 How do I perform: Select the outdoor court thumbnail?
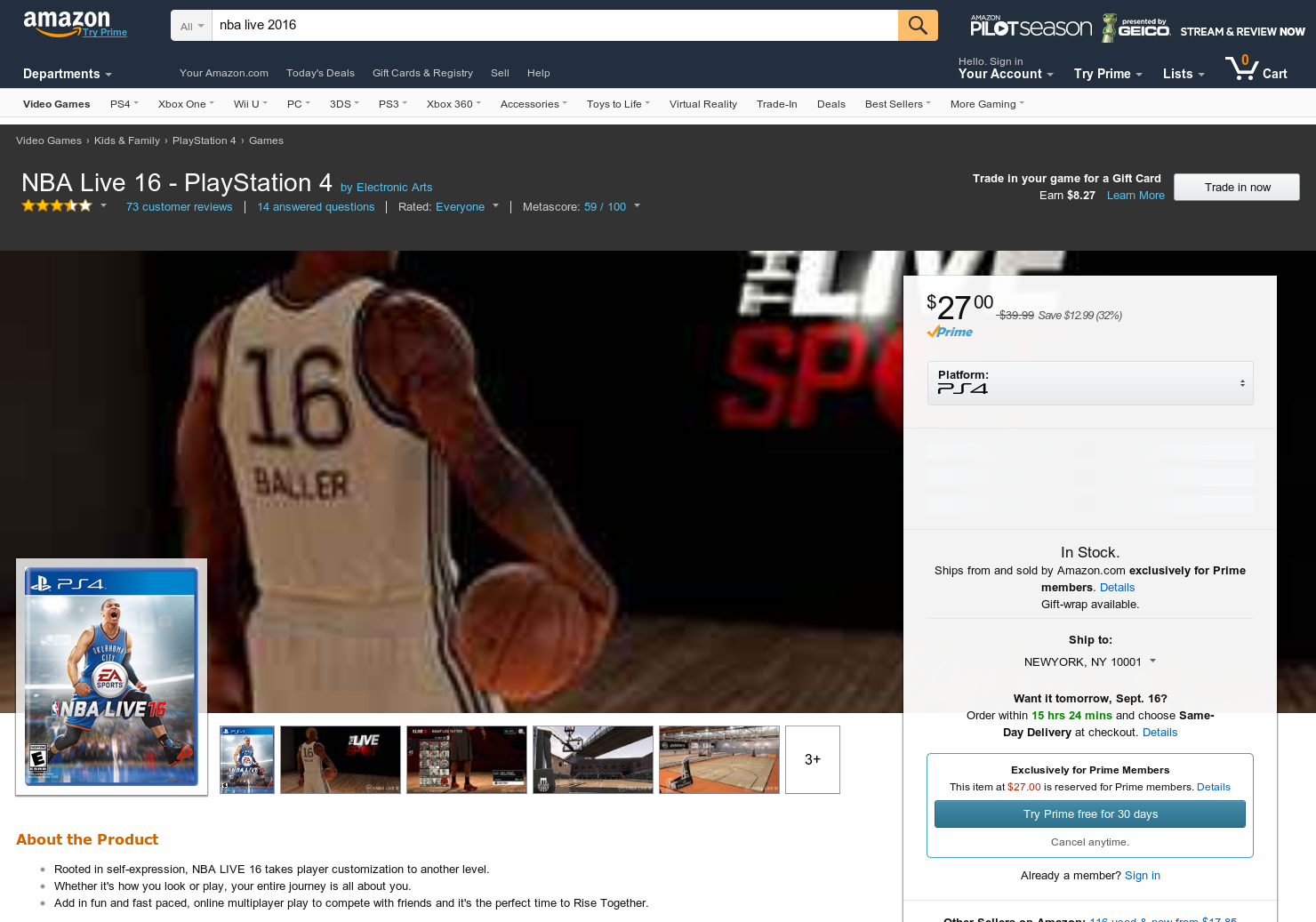point(592,759)
